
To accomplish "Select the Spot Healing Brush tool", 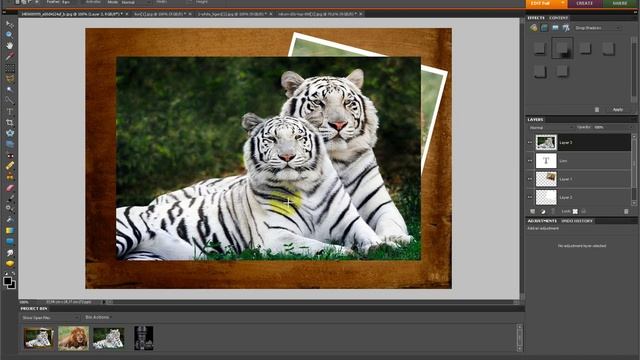I will (x=9, y=166).
